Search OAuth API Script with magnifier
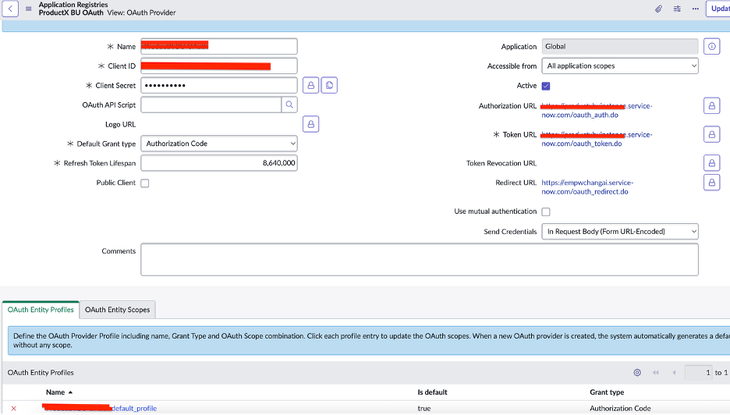Viewport: 730px width, 415px height. [x=289, y=105]
